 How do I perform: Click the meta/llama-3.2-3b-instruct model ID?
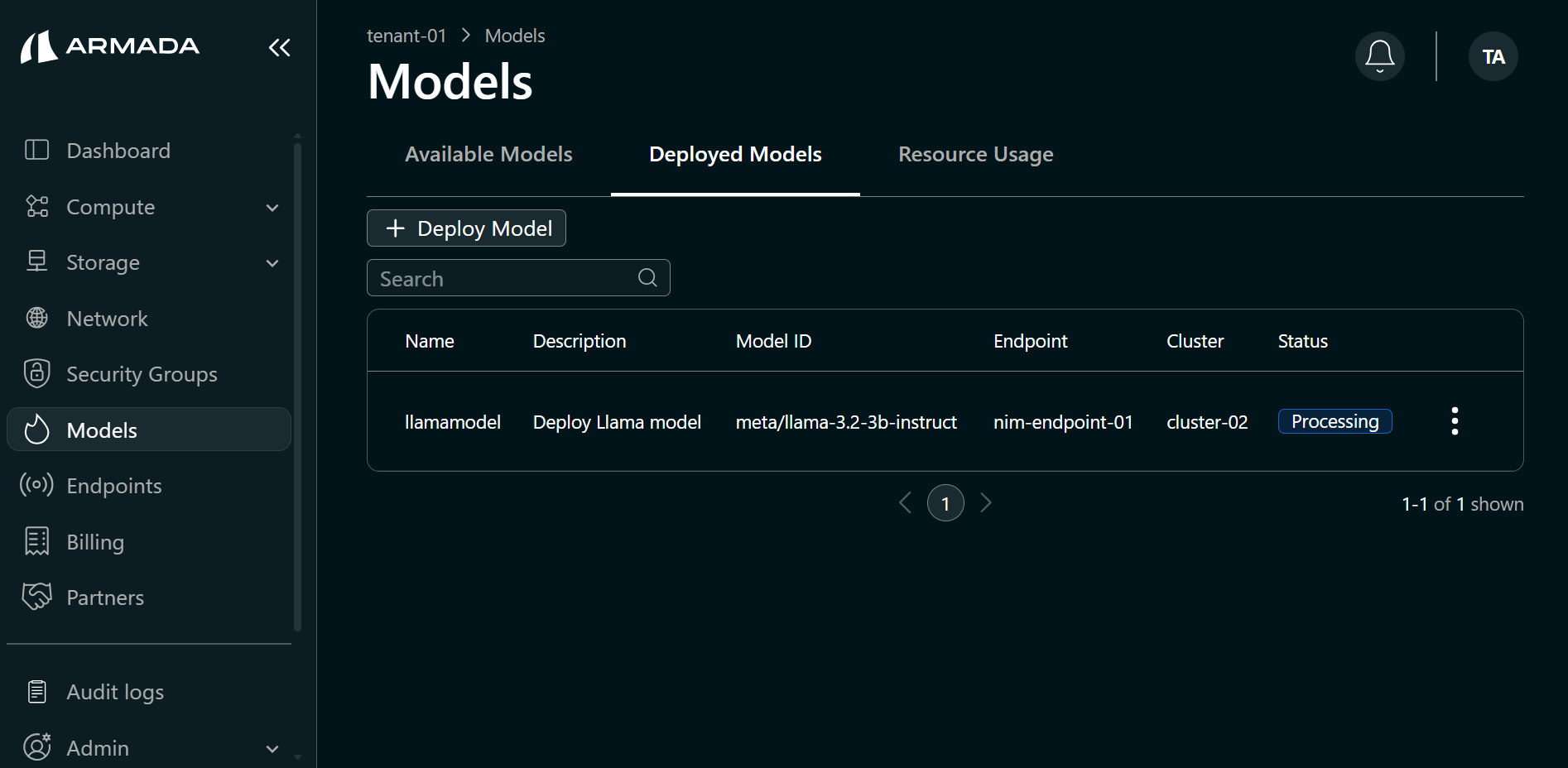pyautogui.click(x=846, y=422)
